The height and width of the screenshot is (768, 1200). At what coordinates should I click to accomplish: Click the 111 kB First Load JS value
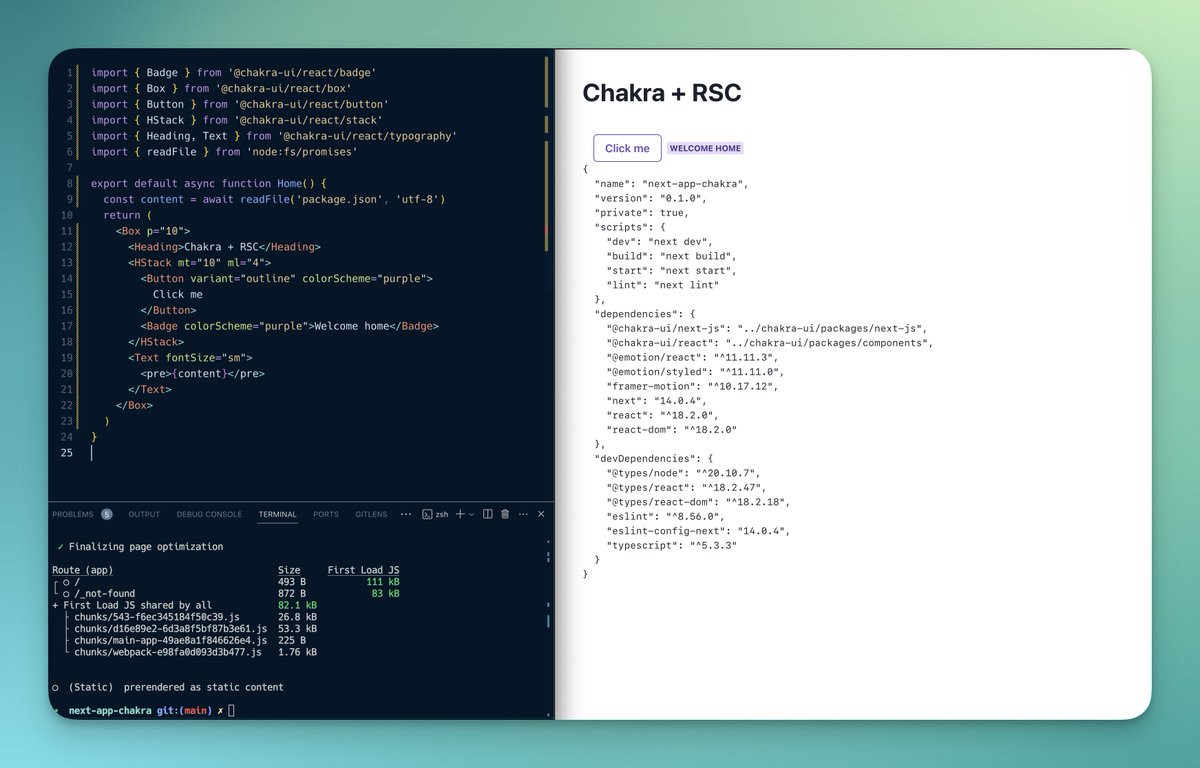click(x=383, y=582)
